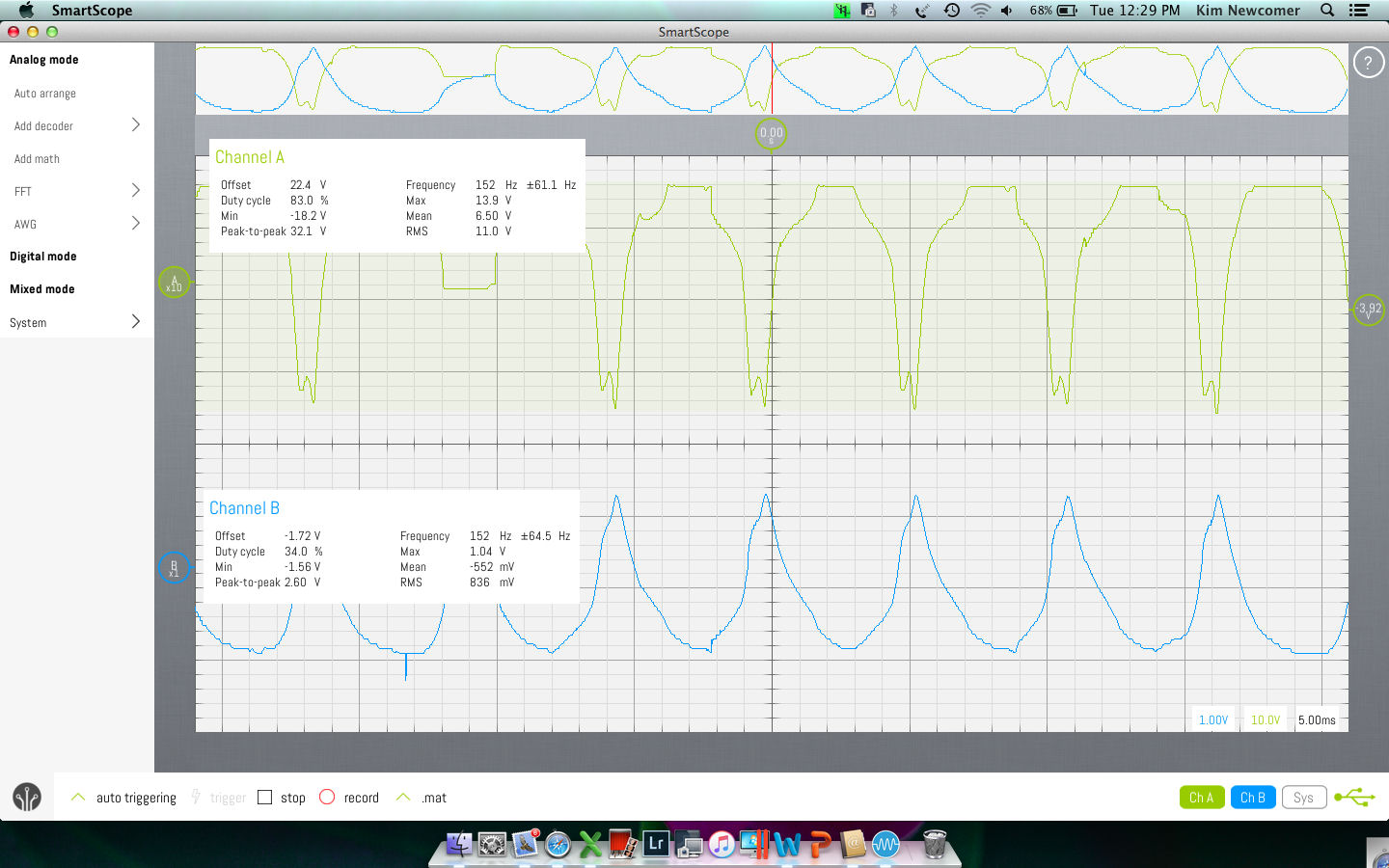Switch to Digital mode
This screenshot has height=868, width=1389.
click(43, 257)
